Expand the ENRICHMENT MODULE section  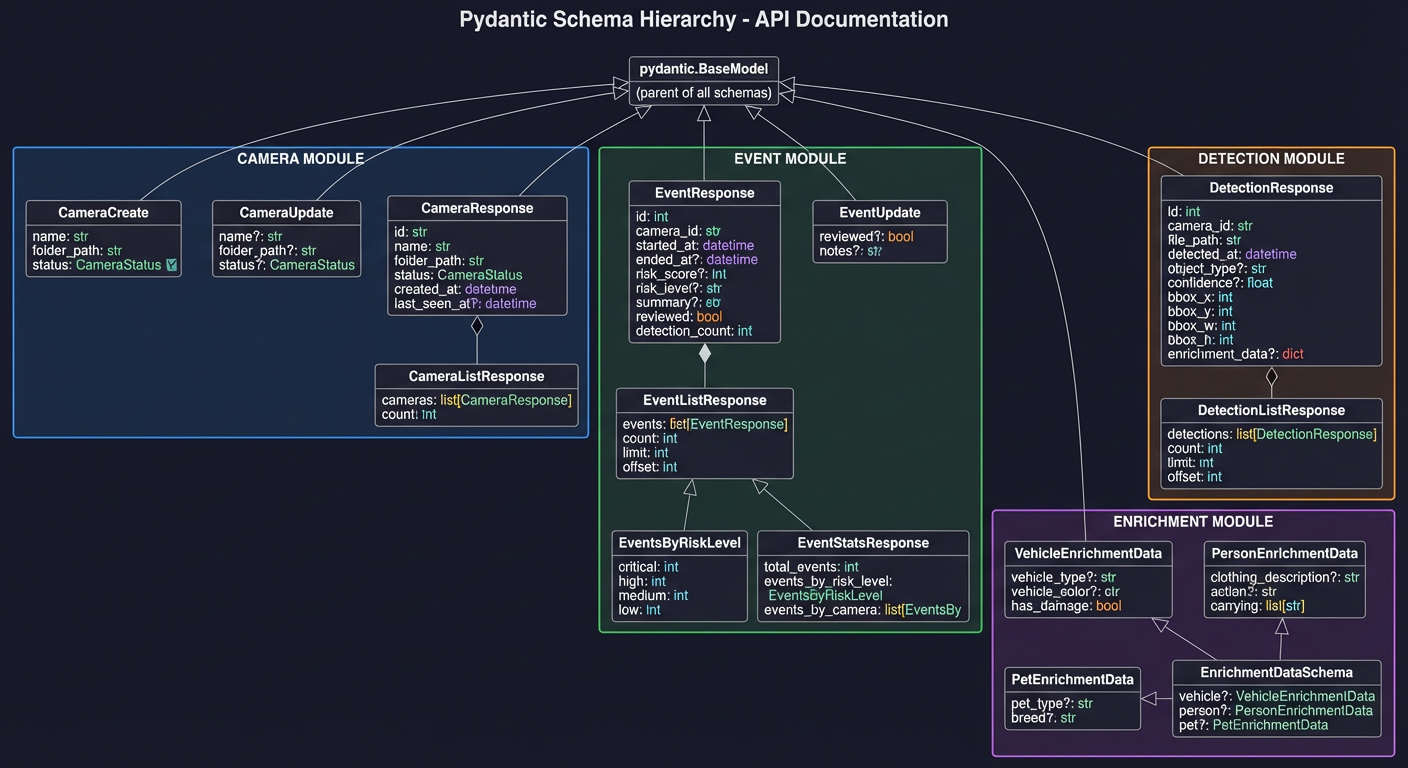[1192, 521]
